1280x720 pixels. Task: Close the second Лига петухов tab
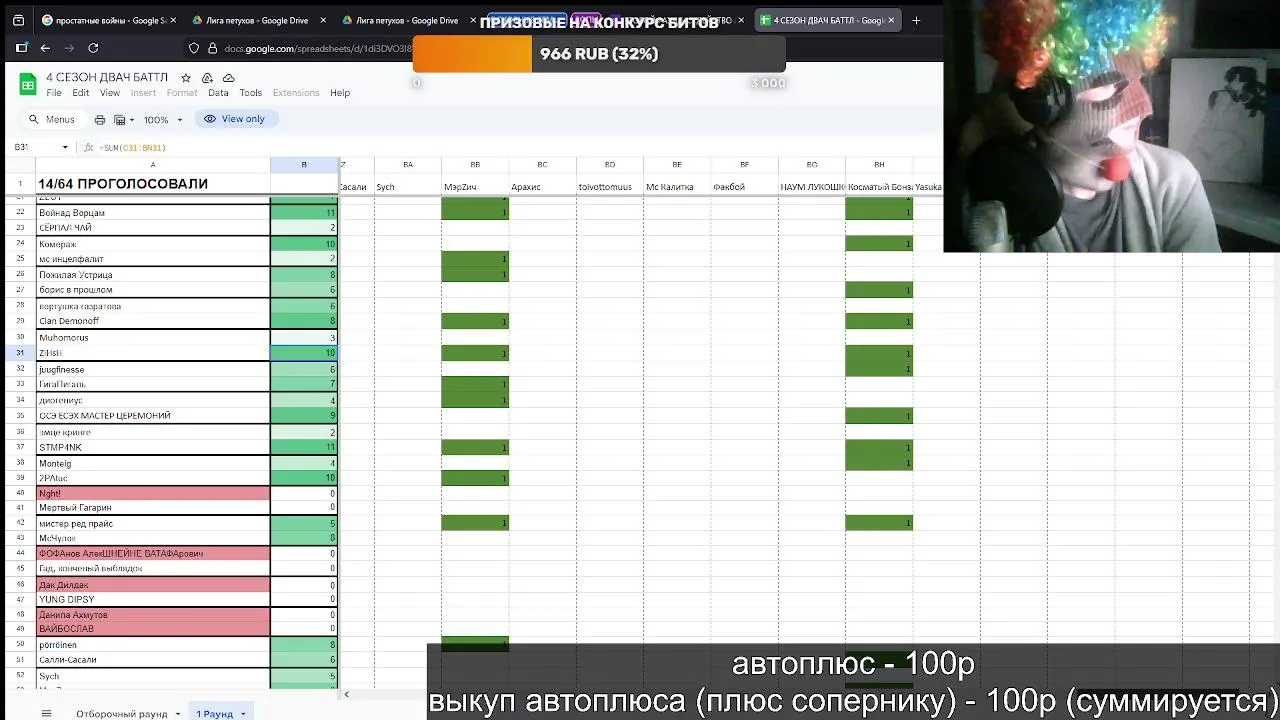pos(473,20)
